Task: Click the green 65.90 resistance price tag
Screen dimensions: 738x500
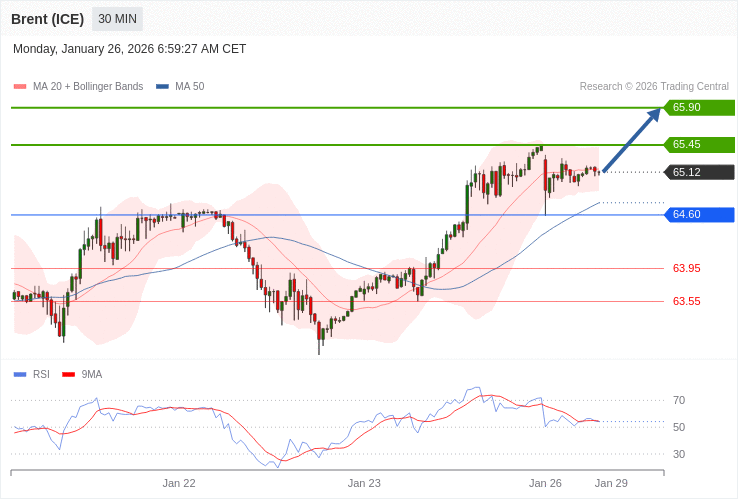Action: [x=699, y=108]
